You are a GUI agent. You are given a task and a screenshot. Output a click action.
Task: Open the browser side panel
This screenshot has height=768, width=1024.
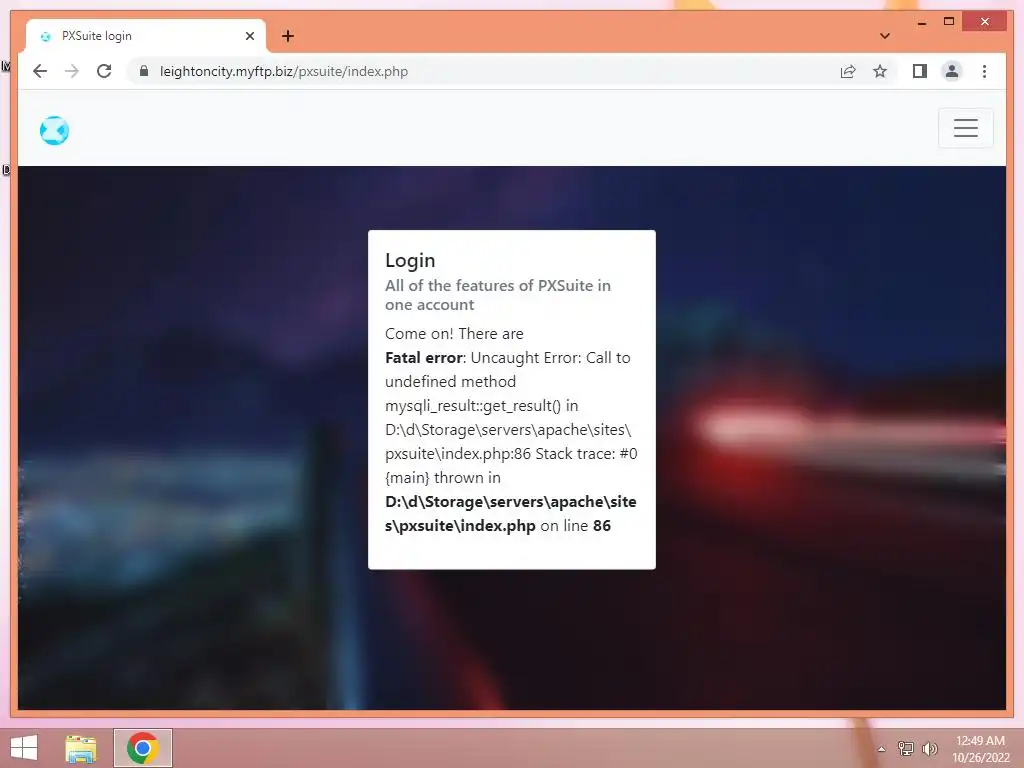click(x=920, y=71)
